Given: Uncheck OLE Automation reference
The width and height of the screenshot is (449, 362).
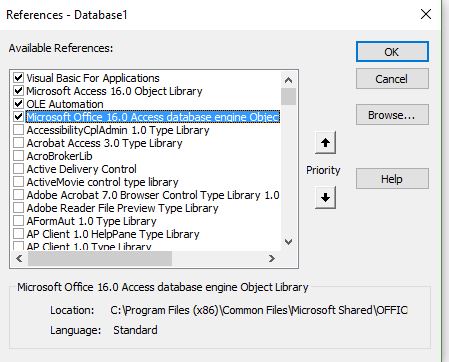Looking at the screenshot, I should click(x=18, y=104).
